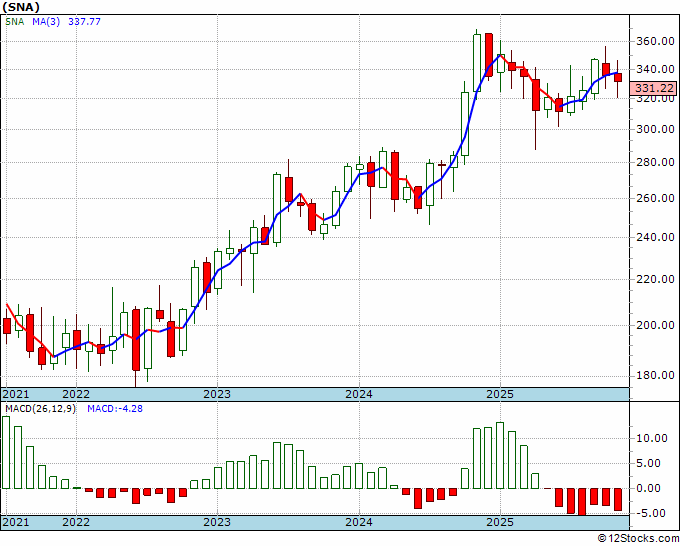Select 2022 on the MACD timeline
Viewport: 680px width, 546px height.
[76, 522]
